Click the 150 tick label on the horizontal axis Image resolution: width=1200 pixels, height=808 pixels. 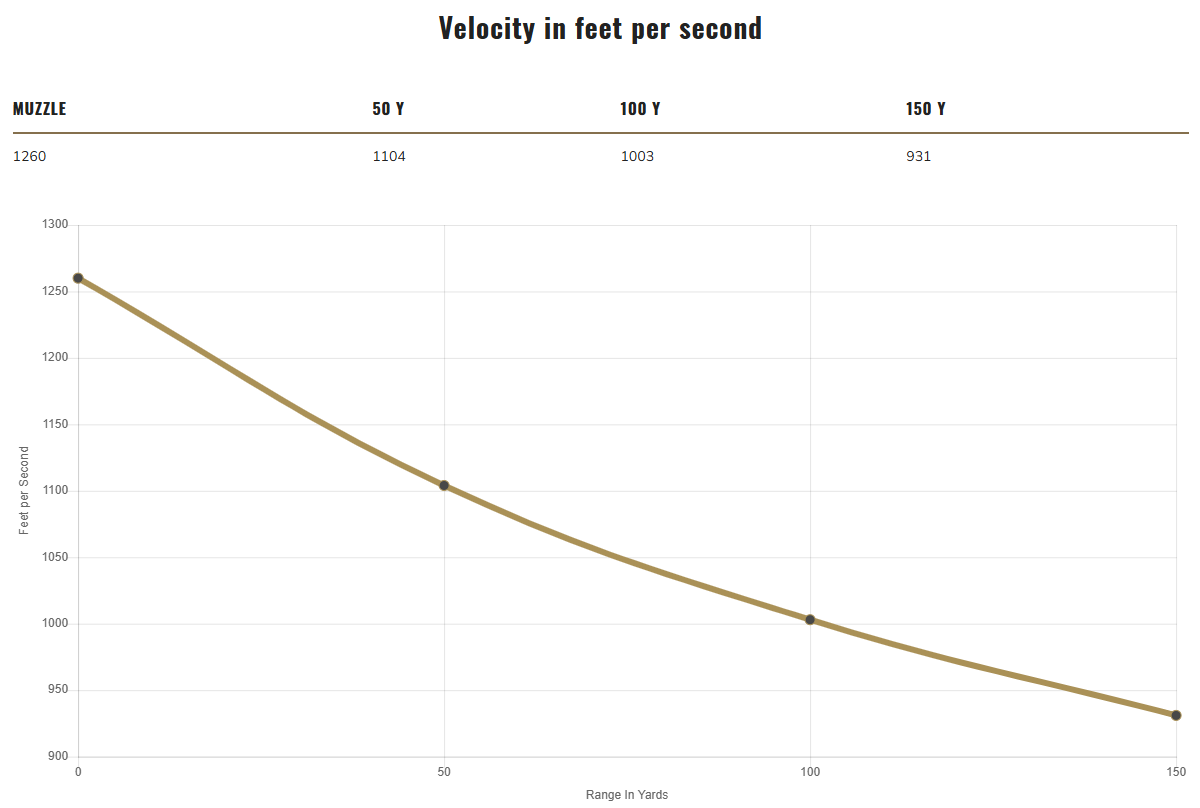[x=1176, y=773]
